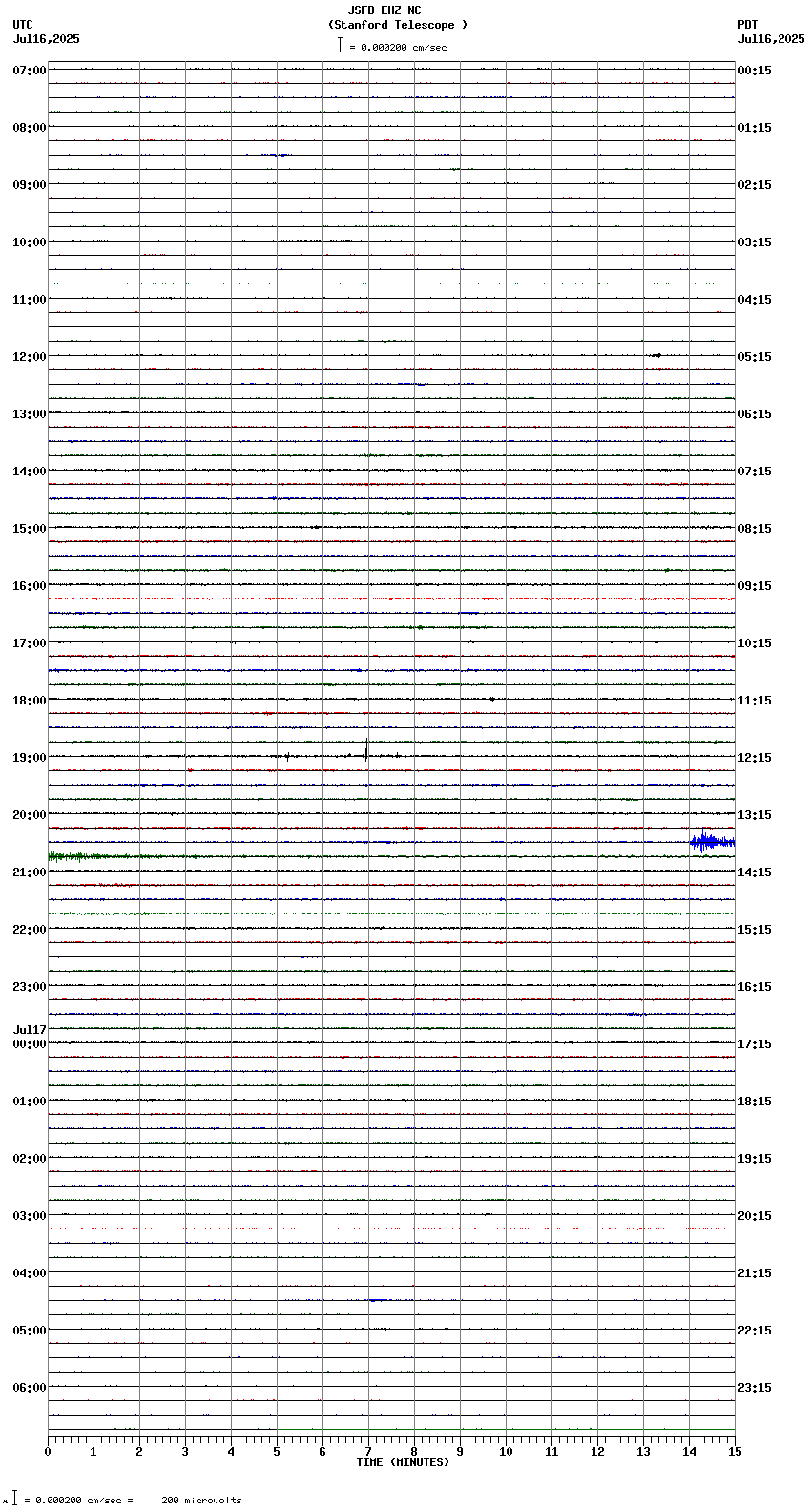
Task: Click the 05:00 UTC row label
Action: click(x=30, y=1331)
